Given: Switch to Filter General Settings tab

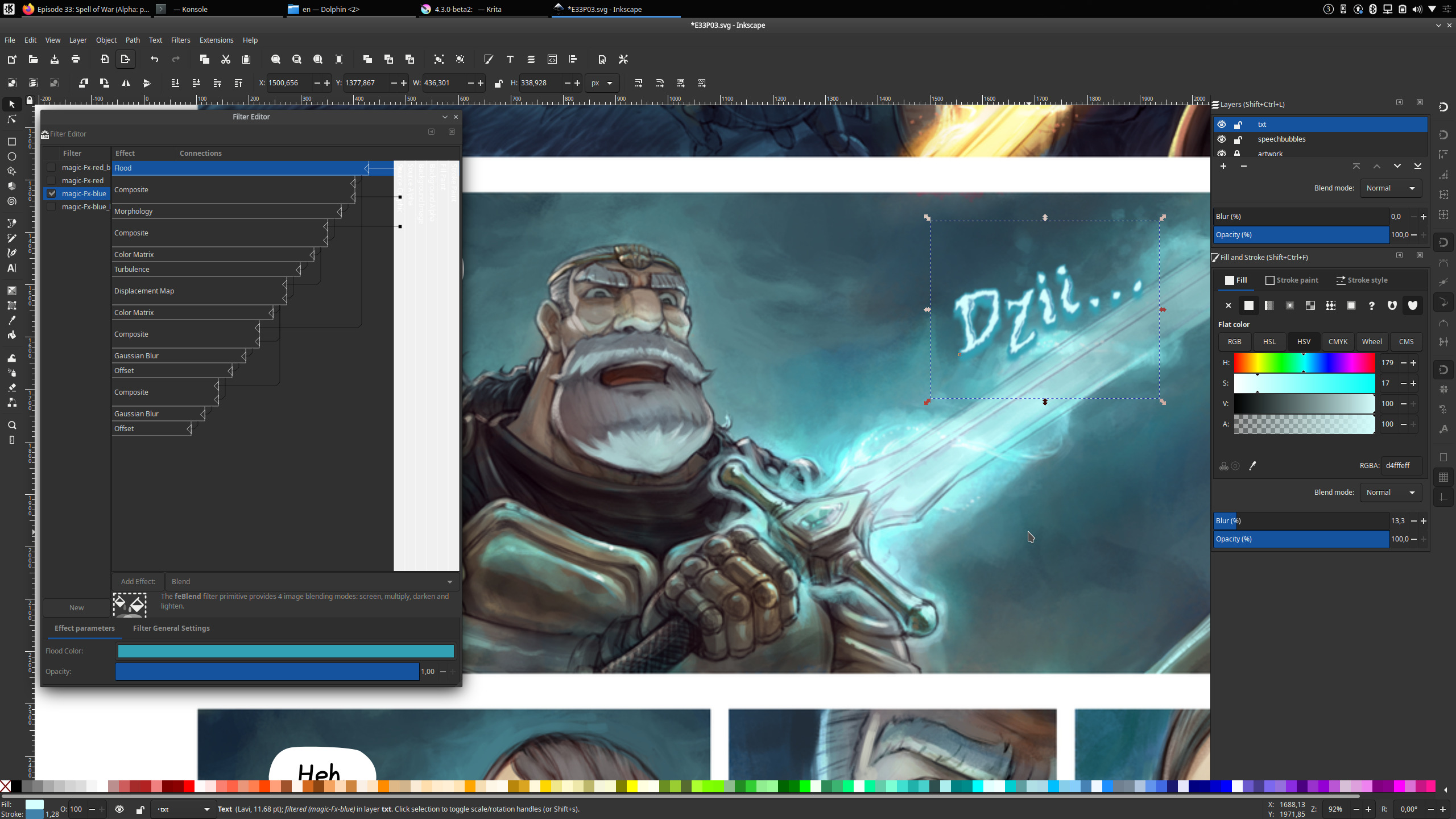Looking at the screenshot, I should (171, 628).
